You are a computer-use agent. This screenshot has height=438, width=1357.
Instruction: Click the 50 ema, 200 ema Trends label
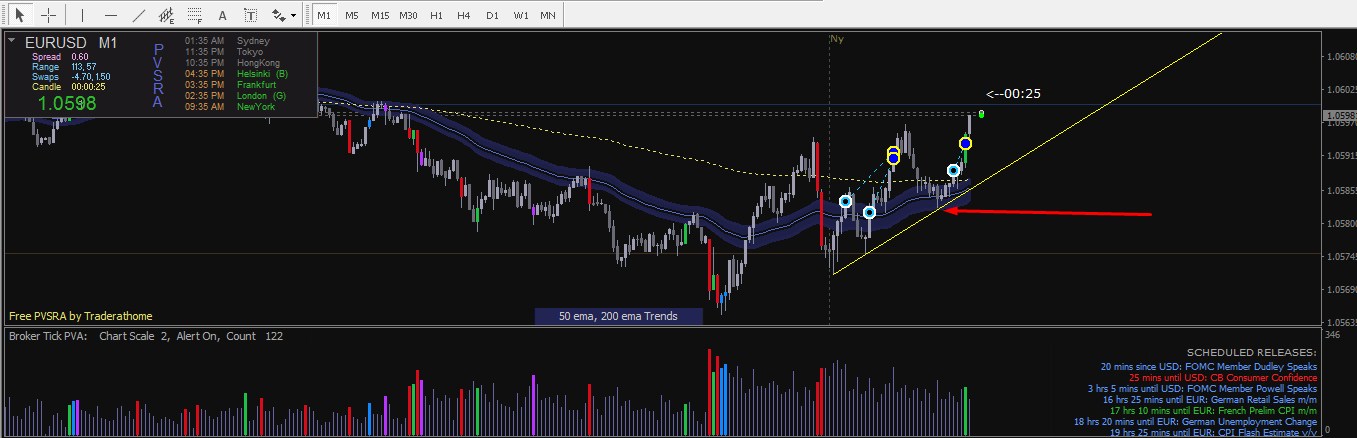618,316
